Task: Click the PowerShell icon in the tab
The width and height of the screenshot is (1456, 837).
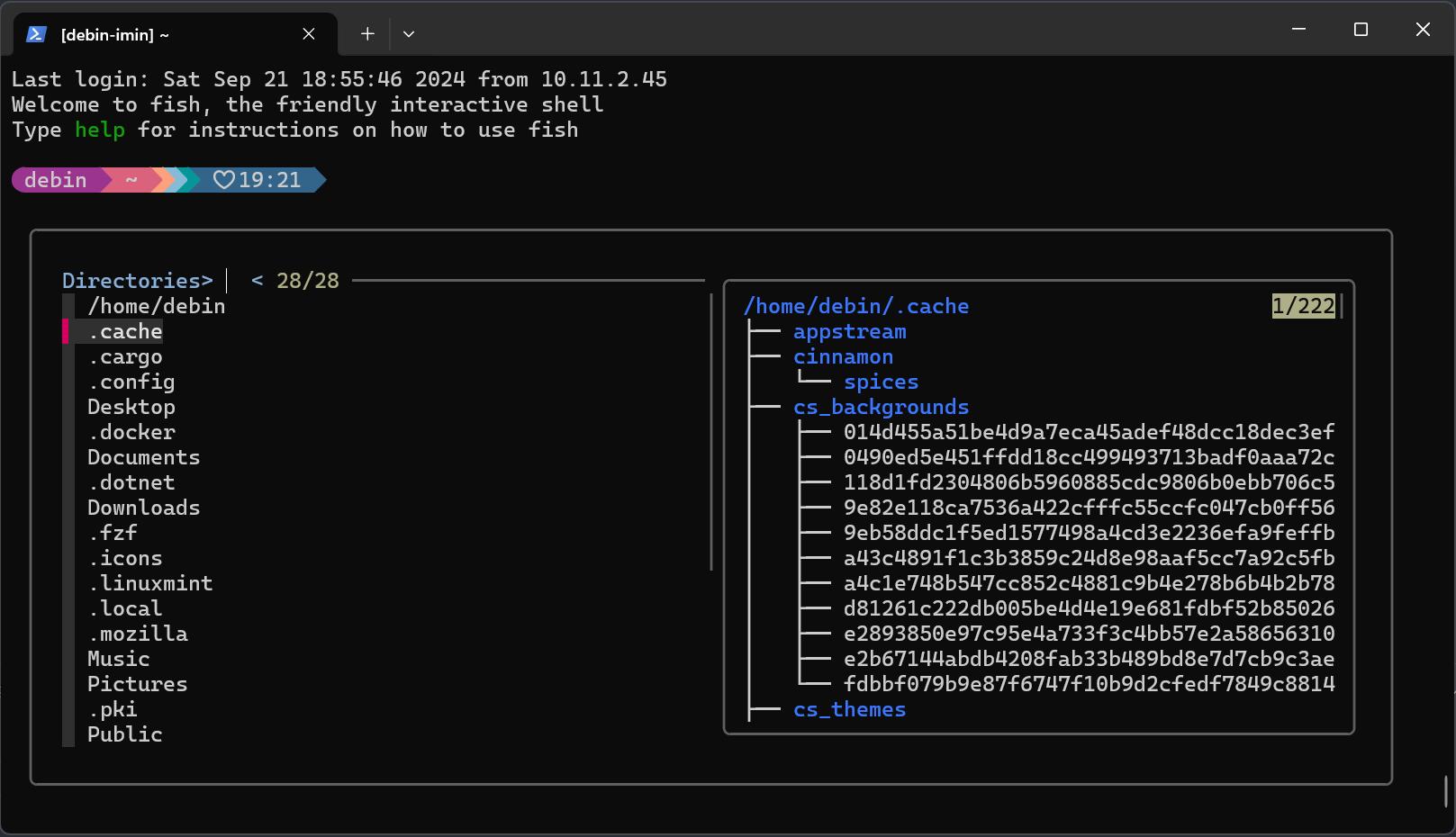Action: click(36, 34)
